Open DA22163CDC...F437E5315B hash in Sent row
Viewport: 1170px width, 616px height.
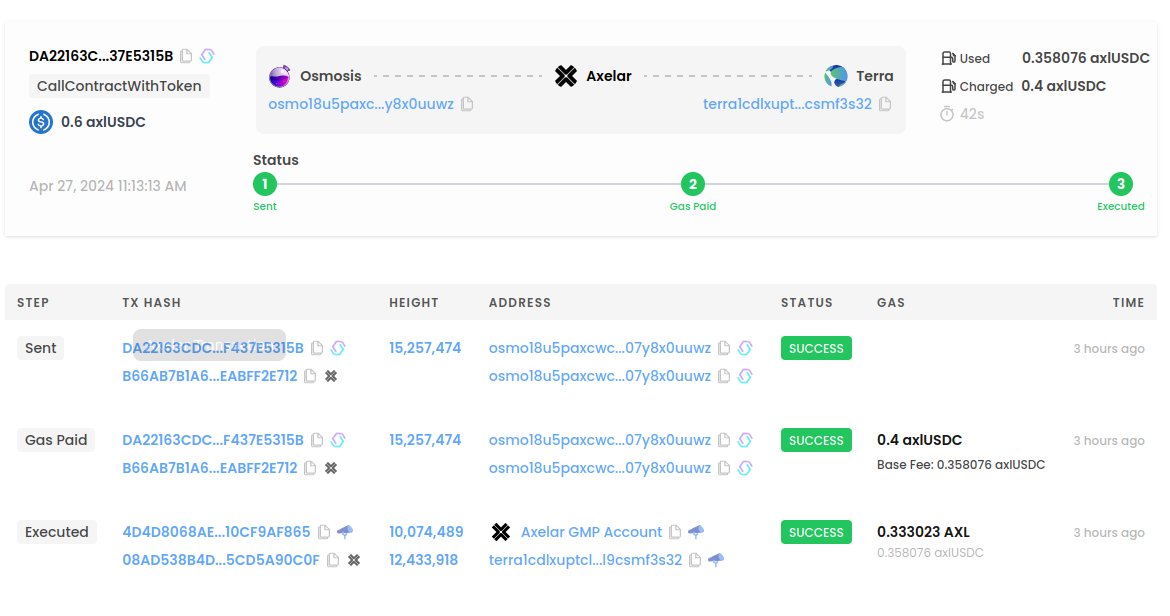click(x=213, y=348)
